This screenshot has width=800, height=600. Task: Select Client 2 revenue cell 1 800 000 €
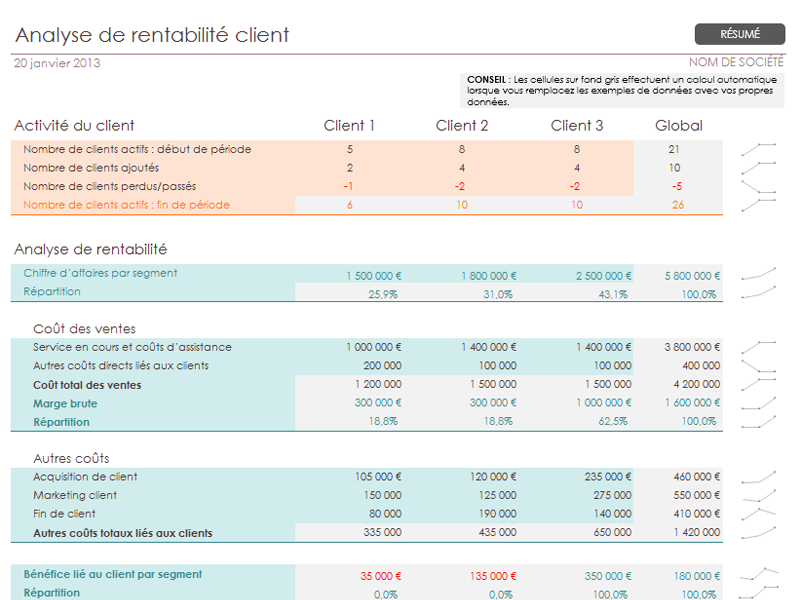489,276
